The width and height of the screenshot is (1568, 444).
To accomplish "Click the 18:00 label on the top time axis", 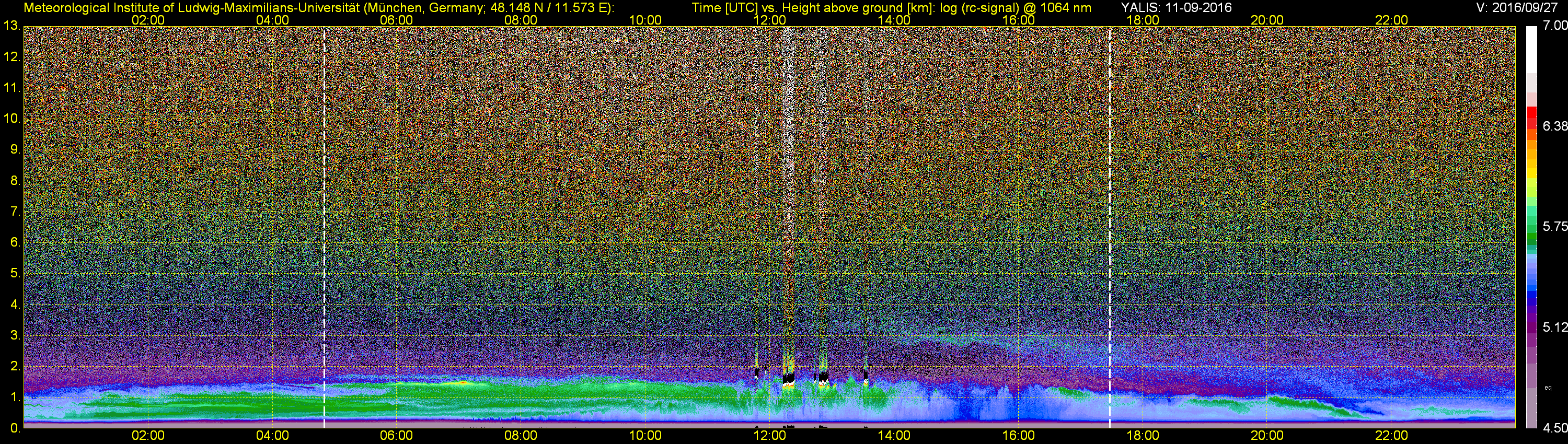I will point(1143,20).
